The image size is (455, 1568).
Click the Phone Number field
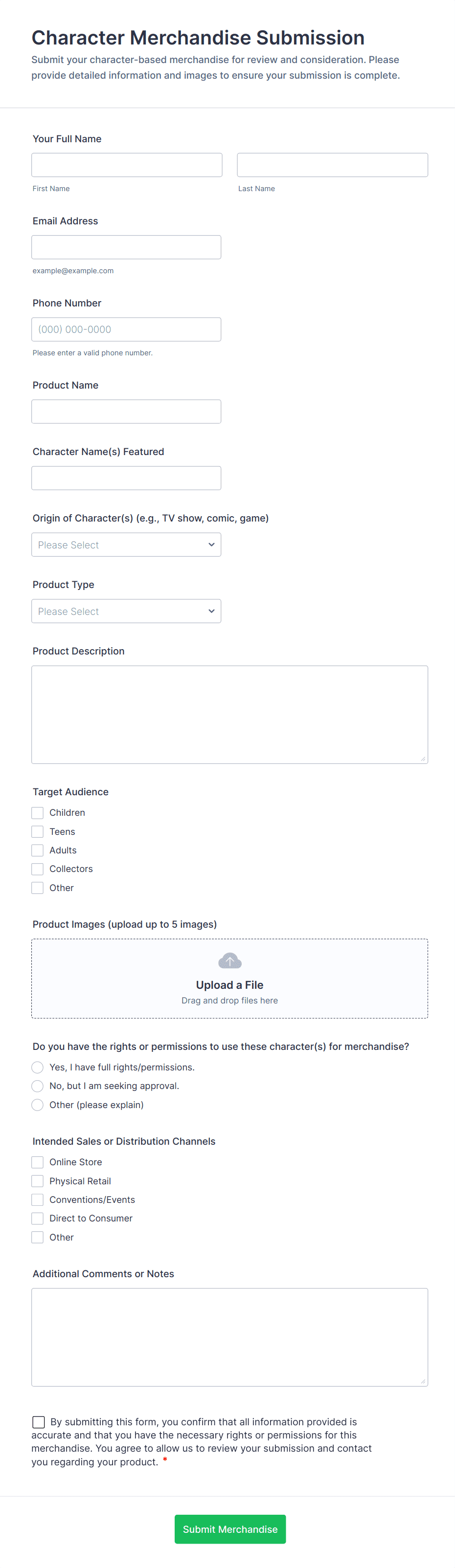point(126,329)
